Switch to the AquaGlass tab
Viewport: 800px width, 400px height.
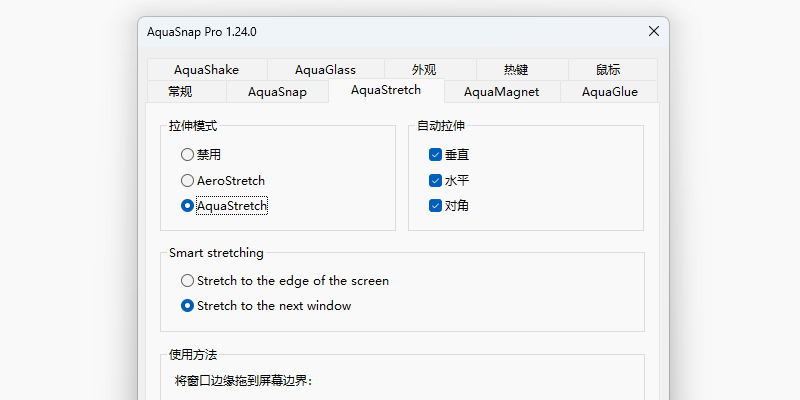(x=325, y=70)
